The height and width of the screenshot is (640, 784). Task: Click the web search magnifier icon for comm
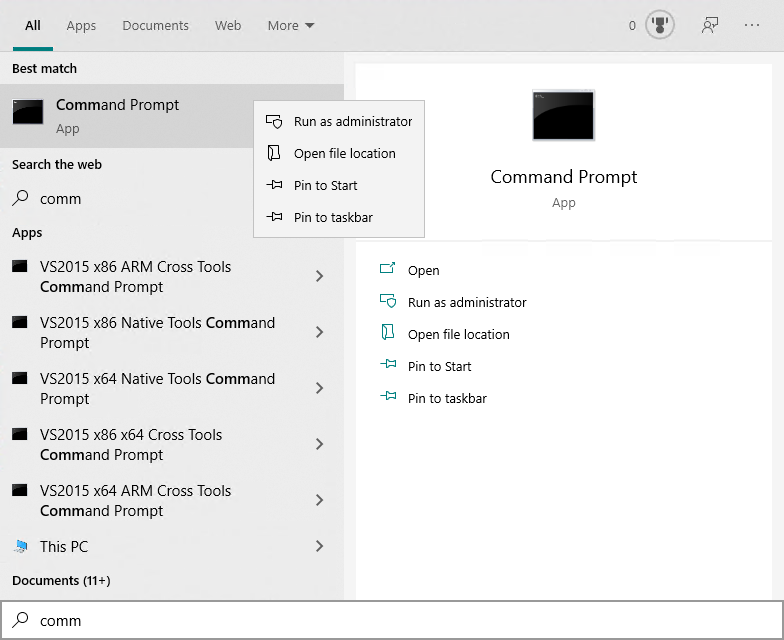click(x=21, y=199)
